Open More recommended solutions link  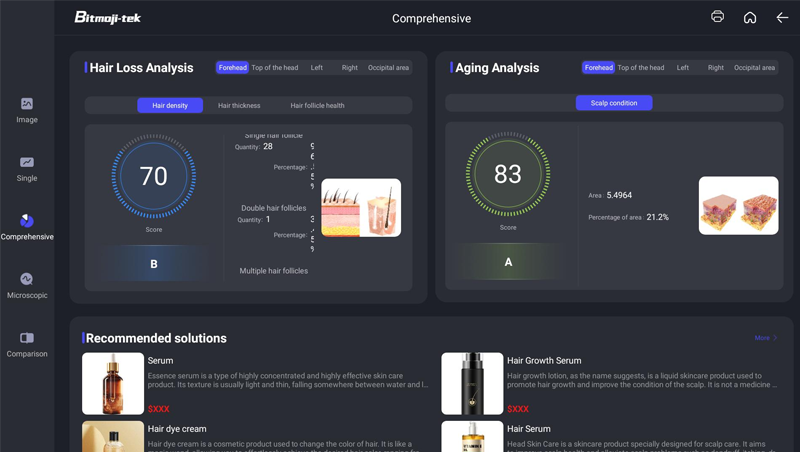766,338
